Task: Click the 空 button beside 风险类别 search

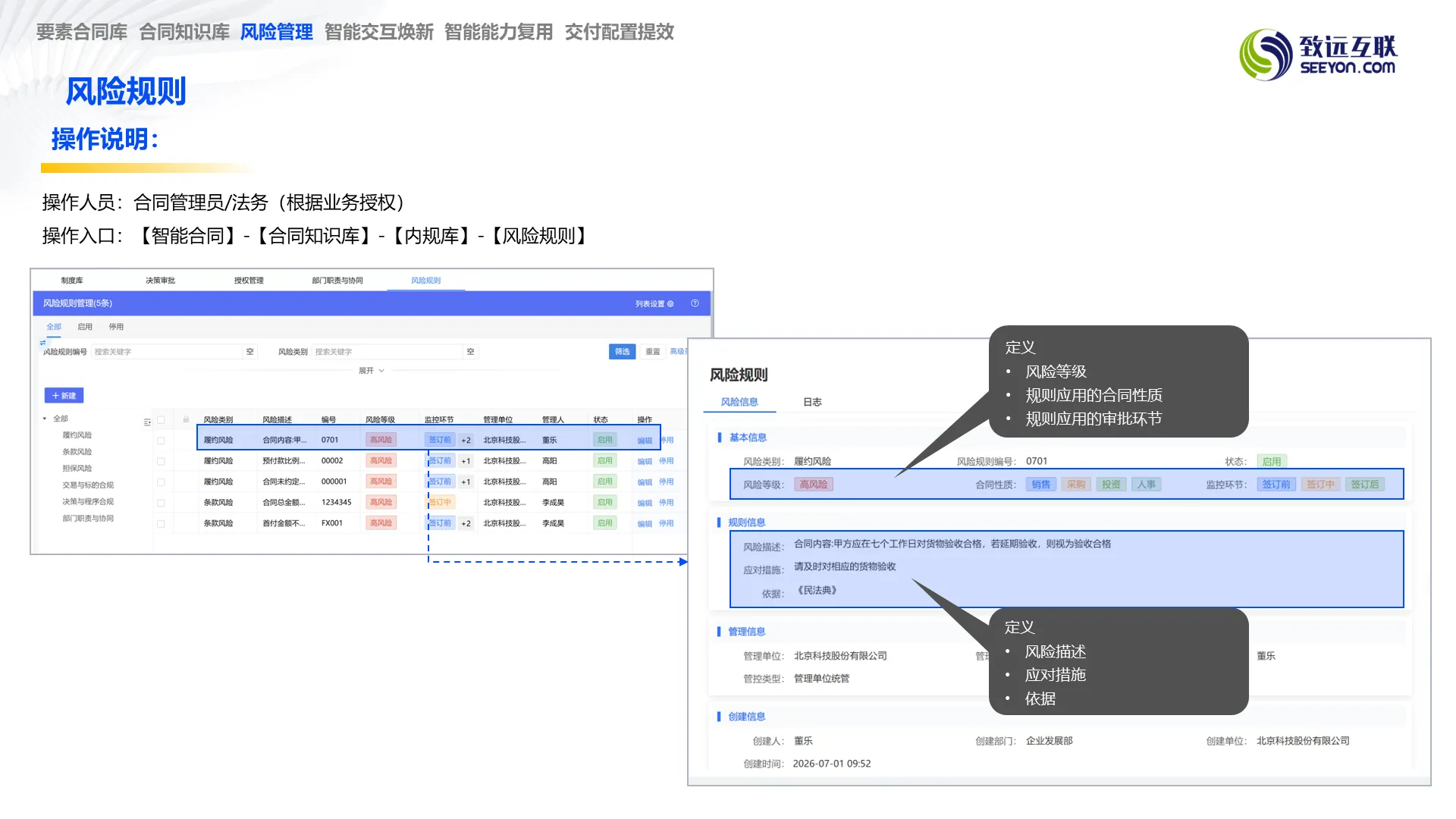Action: (x=471, y=352)
